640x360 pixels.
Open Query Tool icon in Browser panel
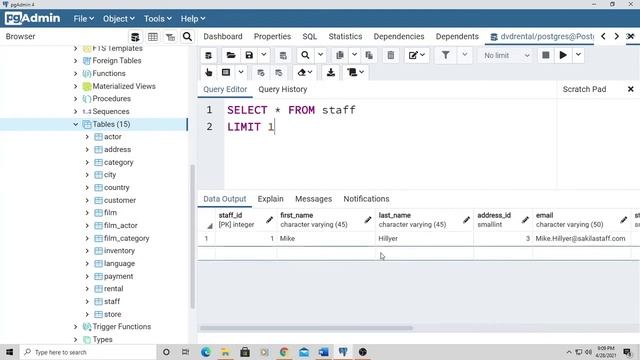135,37
